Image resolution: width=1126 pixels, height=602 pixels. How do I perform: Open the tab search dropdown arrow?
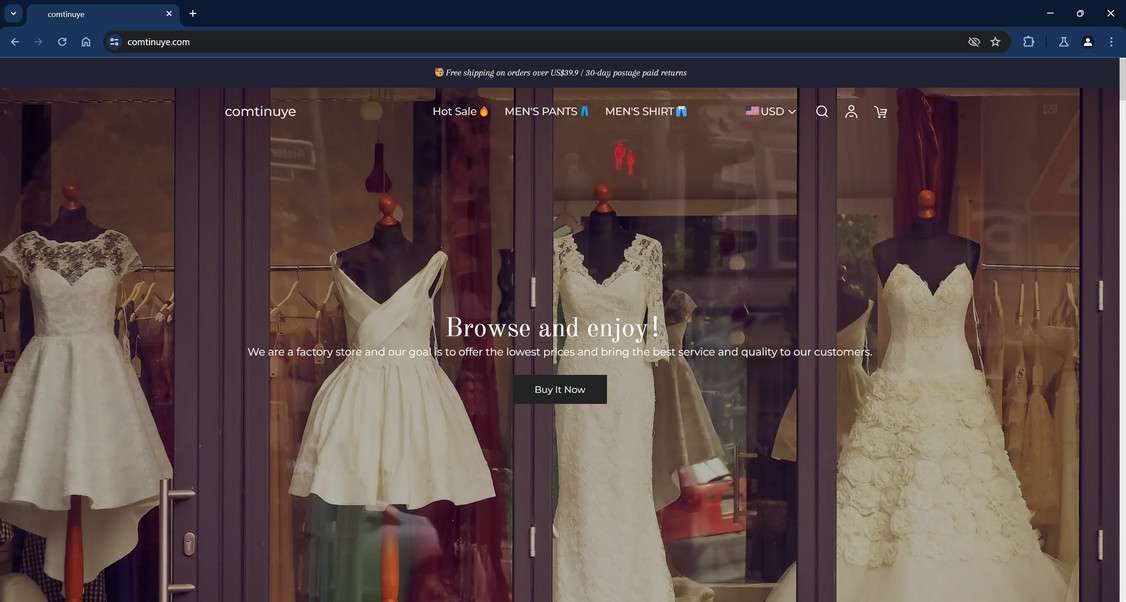[14, 14]
